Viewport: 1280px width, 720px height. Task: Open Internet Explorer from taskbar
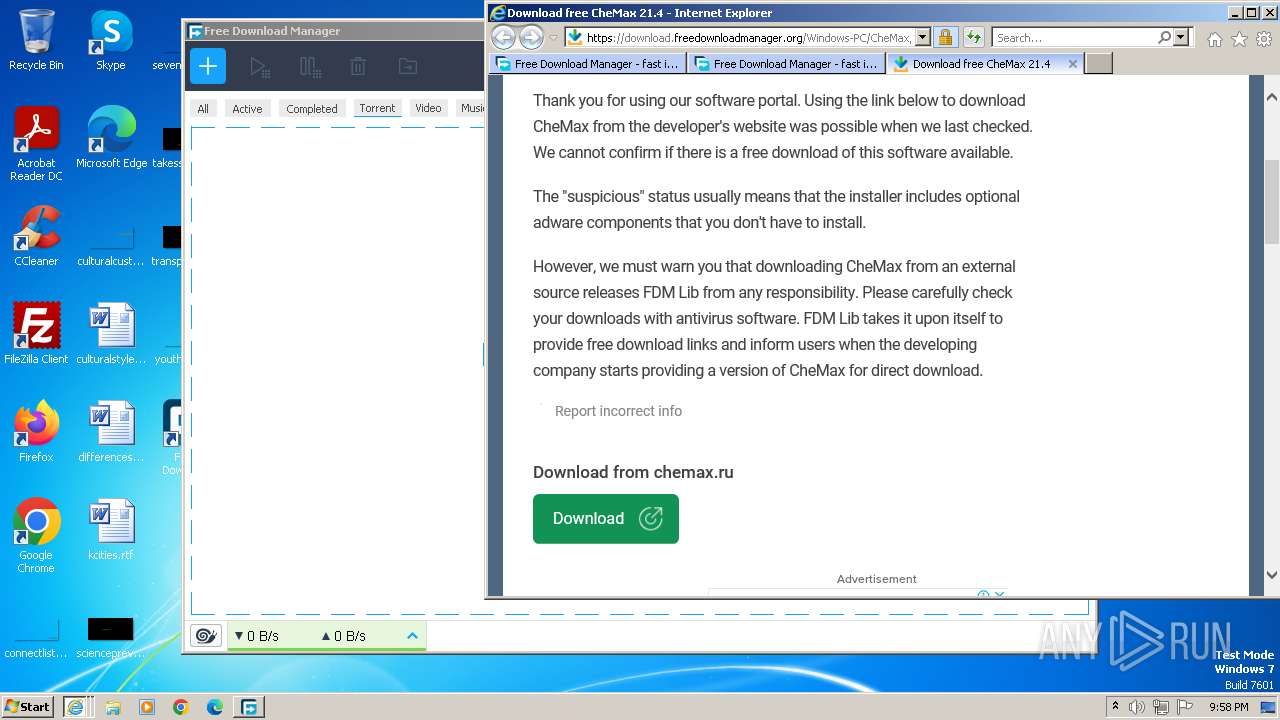pos(75,707)
